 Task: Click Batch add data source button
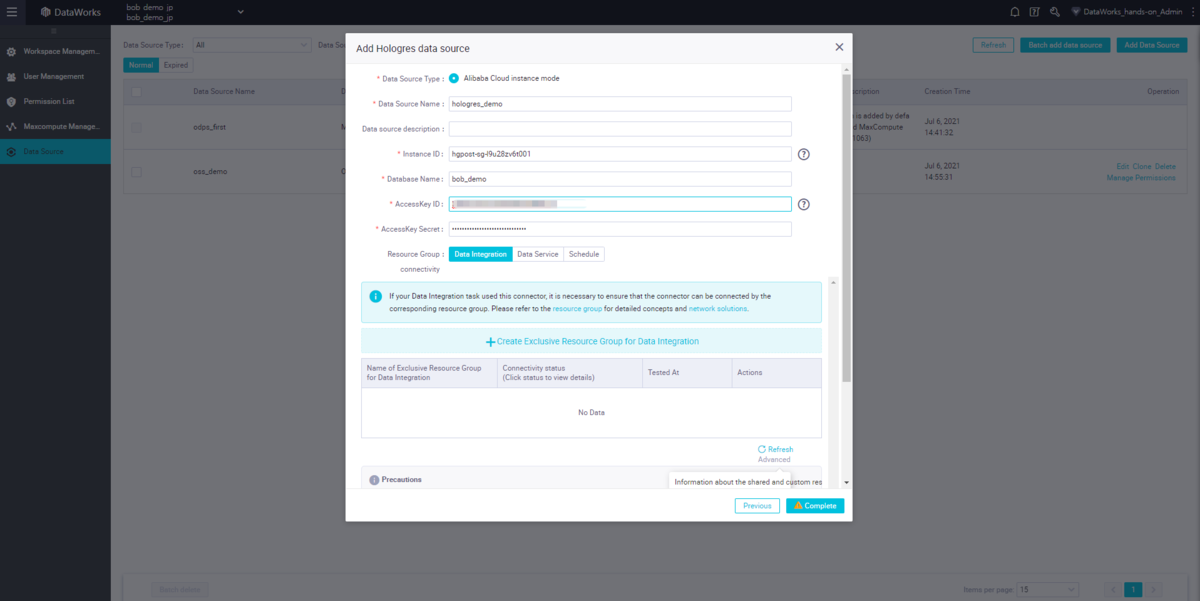pyautogui.click(x=1065, y=45)
